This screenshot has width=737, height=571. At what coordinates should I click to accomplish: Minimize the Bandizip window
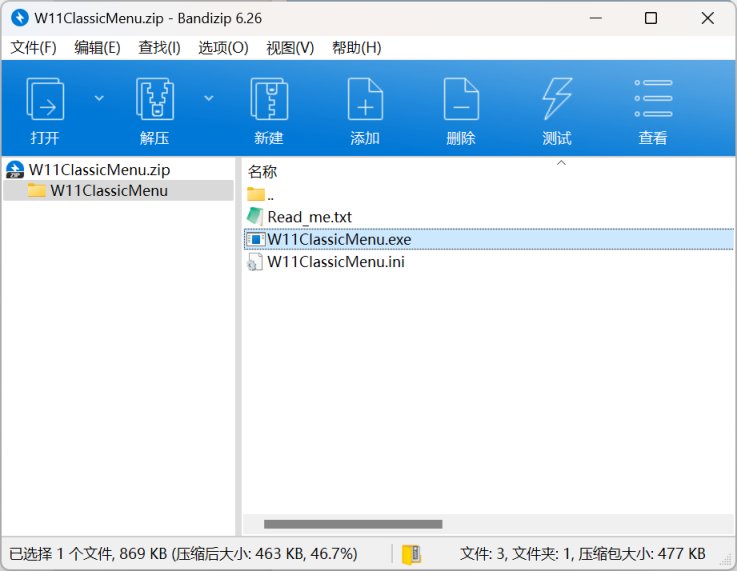[596, 18]
